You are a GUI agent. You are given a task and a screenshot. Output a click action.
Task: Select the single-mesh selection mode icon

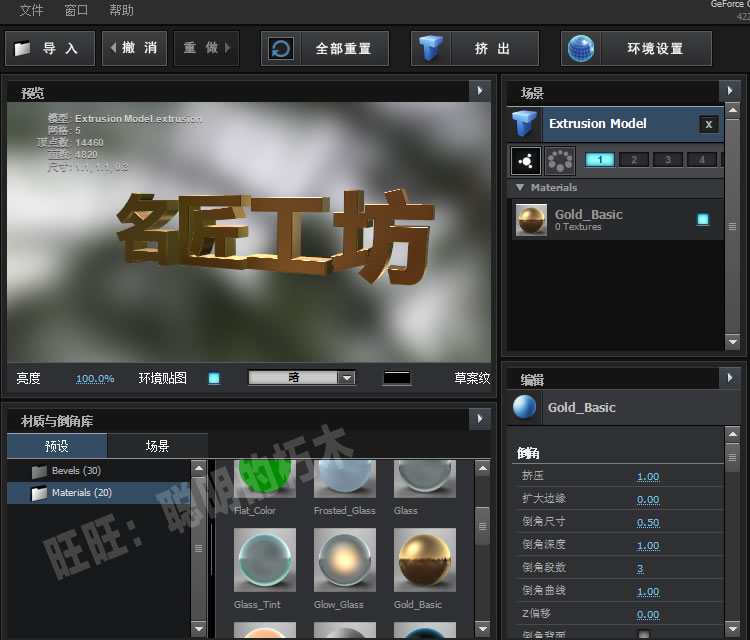(x=526, y=161)
